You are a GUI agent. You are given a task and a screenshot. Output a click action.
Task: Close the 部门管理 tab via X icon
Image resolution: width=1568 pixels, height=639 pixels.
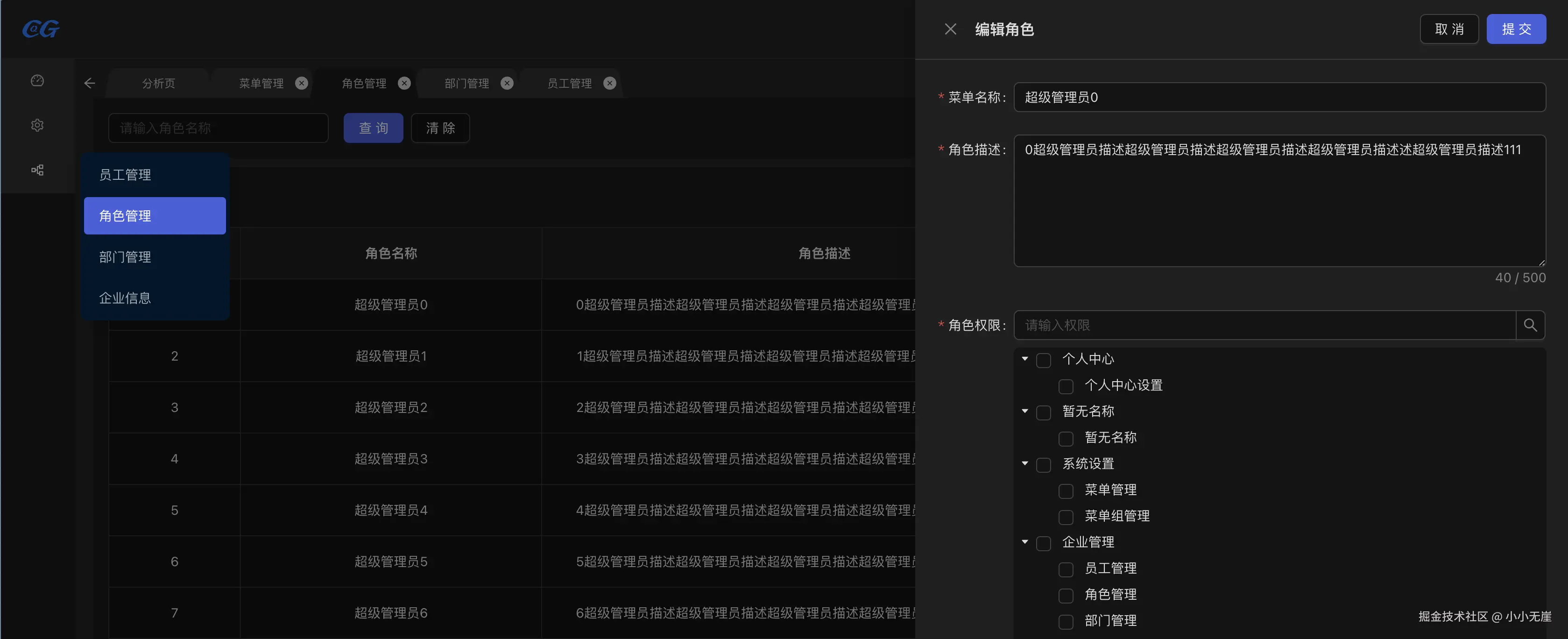point(507,84)
